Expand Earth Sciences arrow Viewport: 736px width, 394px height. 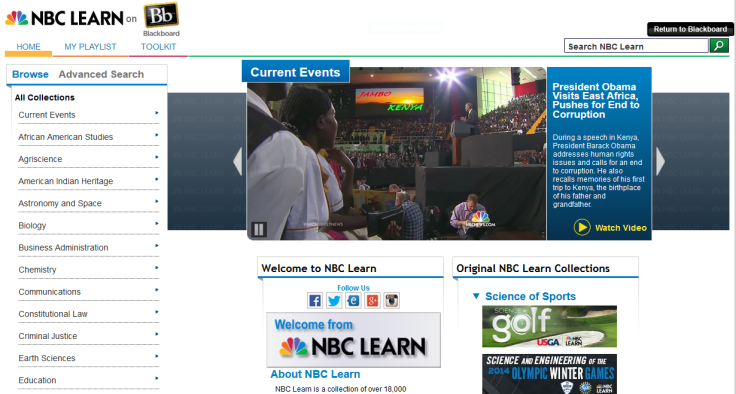(157, 355)
